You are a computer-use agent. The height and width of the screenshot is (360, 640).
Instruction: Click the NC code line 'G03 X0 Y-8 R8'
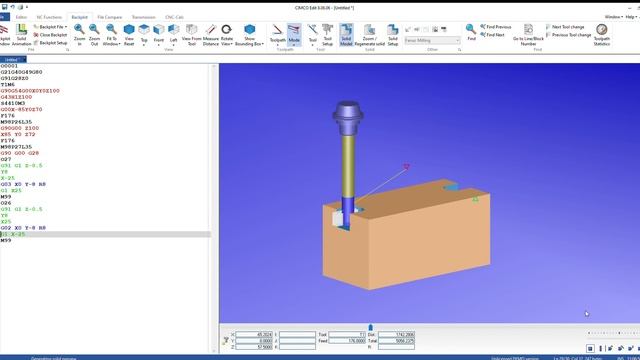[23, 184]
